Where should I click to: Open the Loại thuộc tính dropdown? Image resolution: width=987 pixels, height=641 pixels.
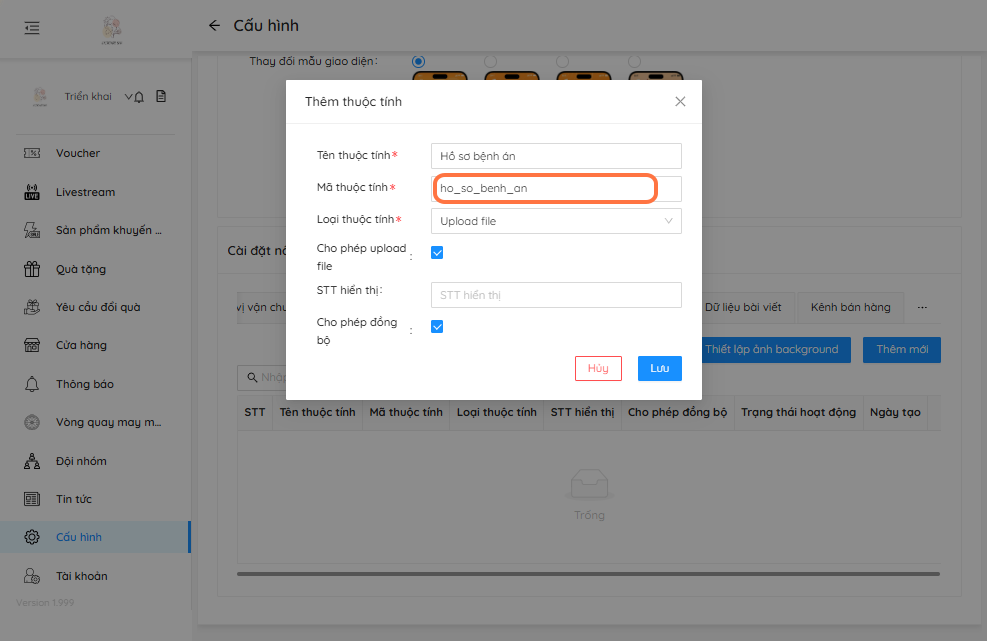coord(555,221)
